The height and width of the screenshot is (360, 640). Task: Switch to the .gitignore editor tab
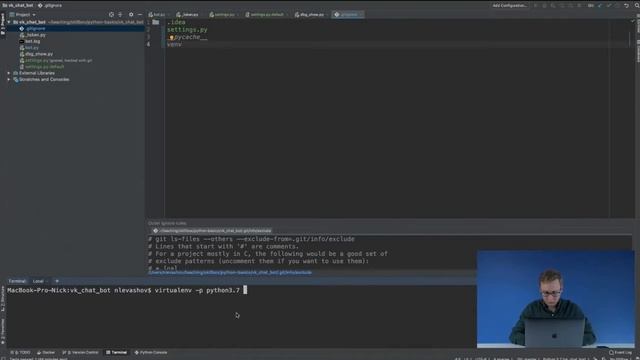pyautogui.click(x=347, y=15)
